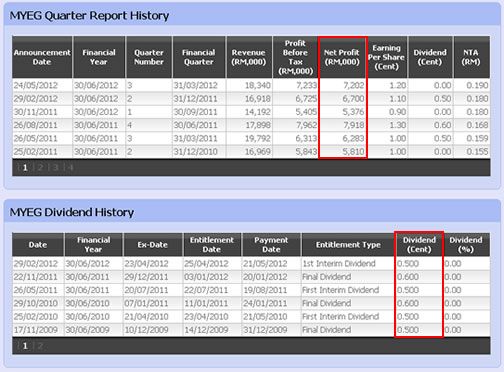Select announcement date 30/11/2011
Image resolution: width=504 pixels, height=372 pixels.
click(36, 112)
